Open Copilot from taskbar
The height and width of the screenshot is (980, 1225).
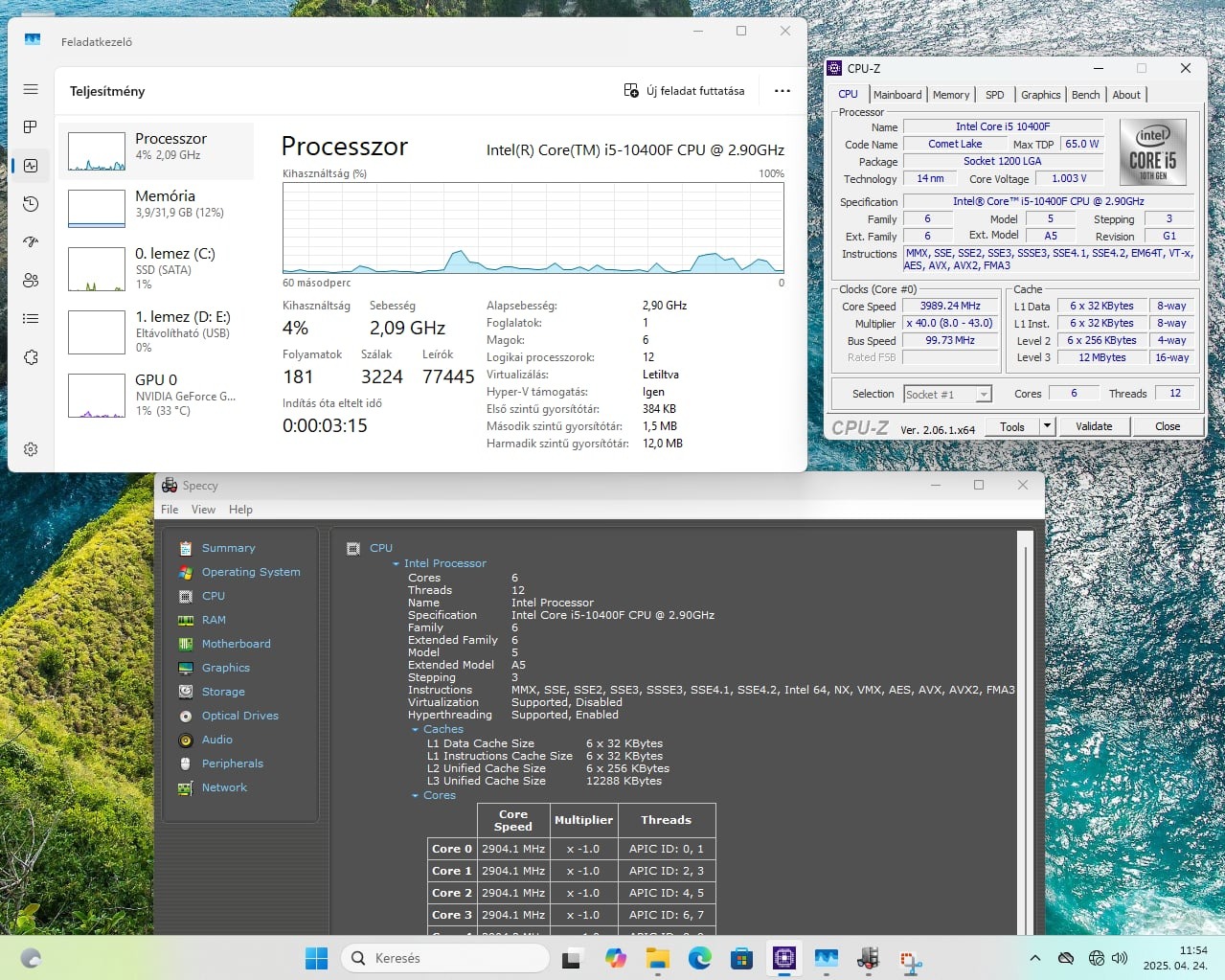(615, 958)
